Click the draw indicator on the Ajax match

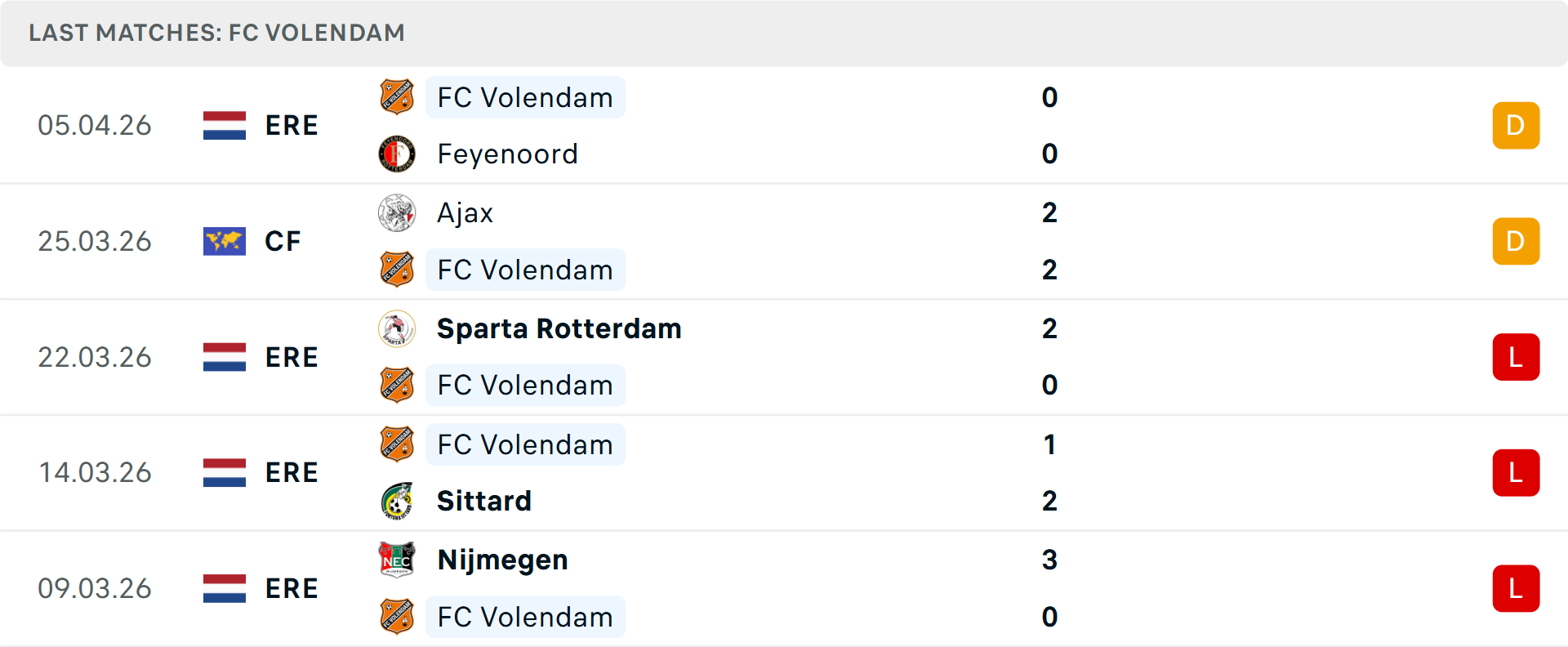point(1516,241)
